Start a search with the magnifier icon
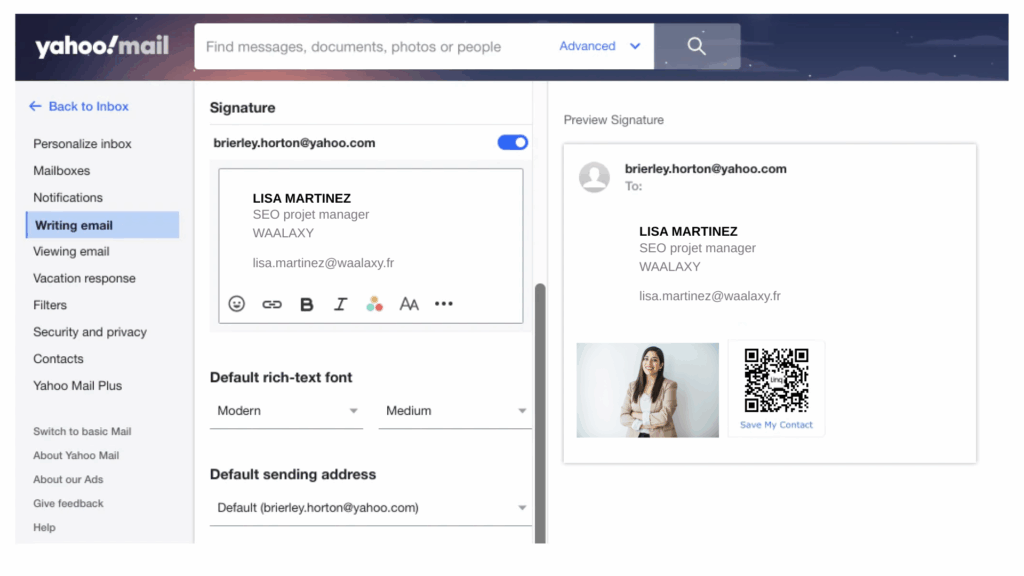The height and width of the screenshot is (576, 1024). click(x=695, y=45)
